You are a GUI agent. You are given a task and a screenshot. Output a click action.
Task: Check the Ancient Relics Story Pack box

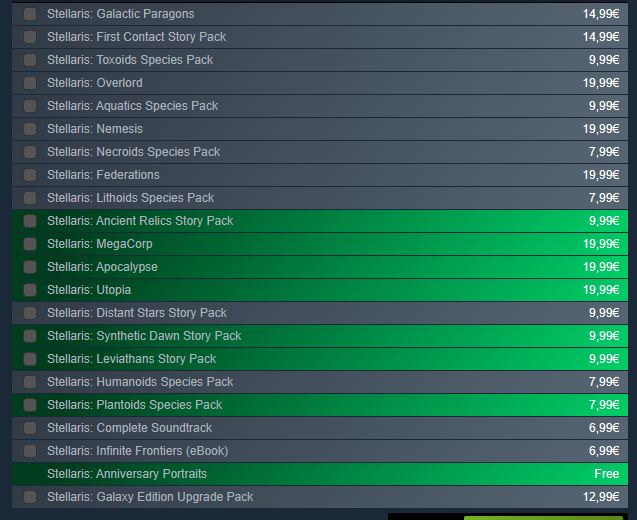tap(30, 221)
